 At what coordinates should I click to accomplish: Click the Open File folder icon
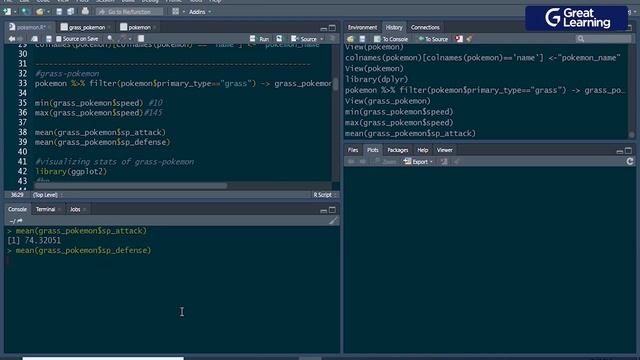pos(40,12)
